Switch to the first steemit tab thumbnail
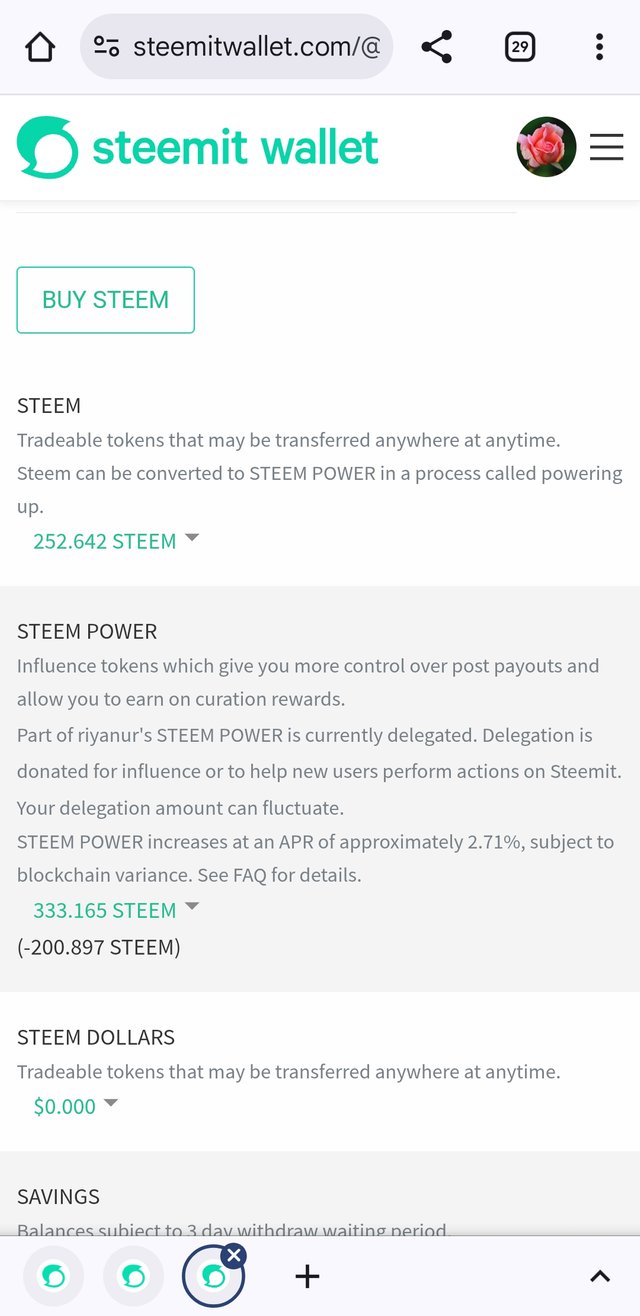The image size is (640, 1316). pyautogui.click(x=53, y=1277)
